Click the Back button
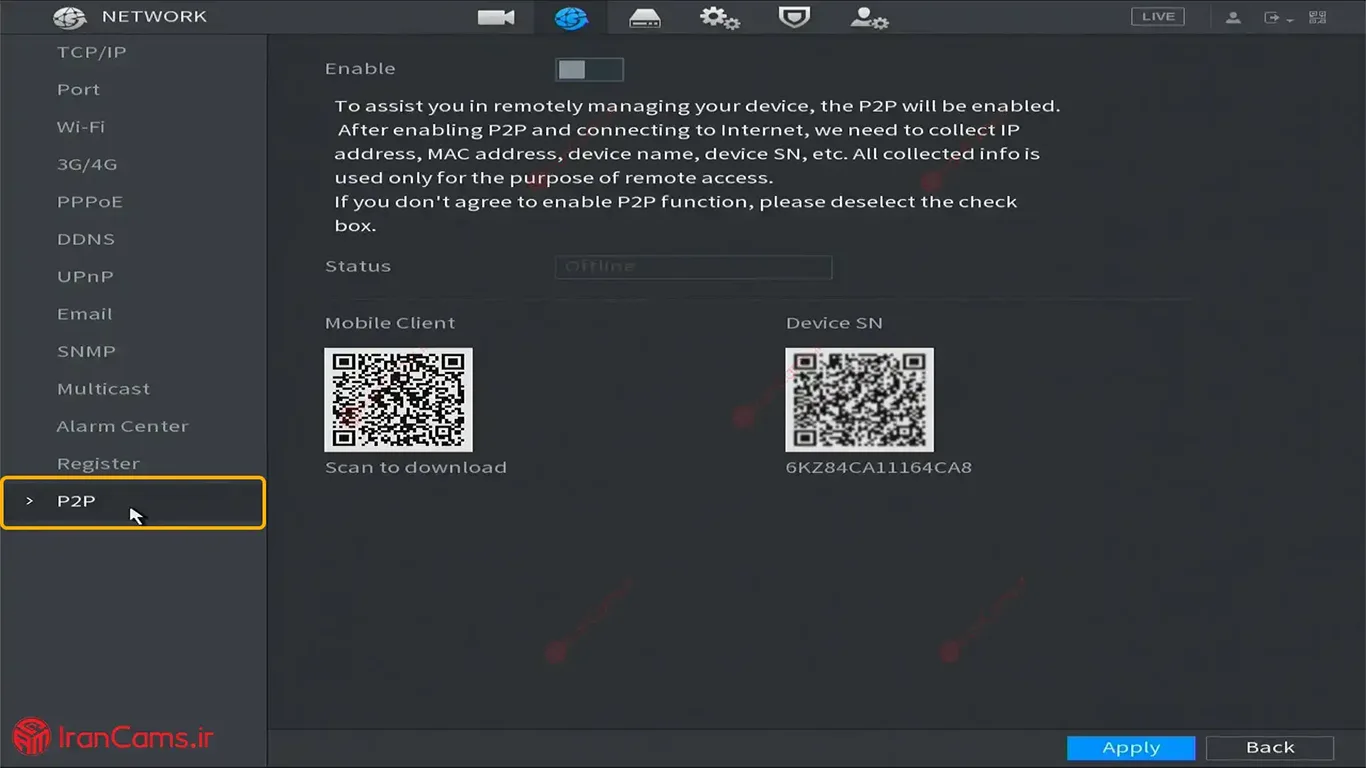 click(1270, 748)
